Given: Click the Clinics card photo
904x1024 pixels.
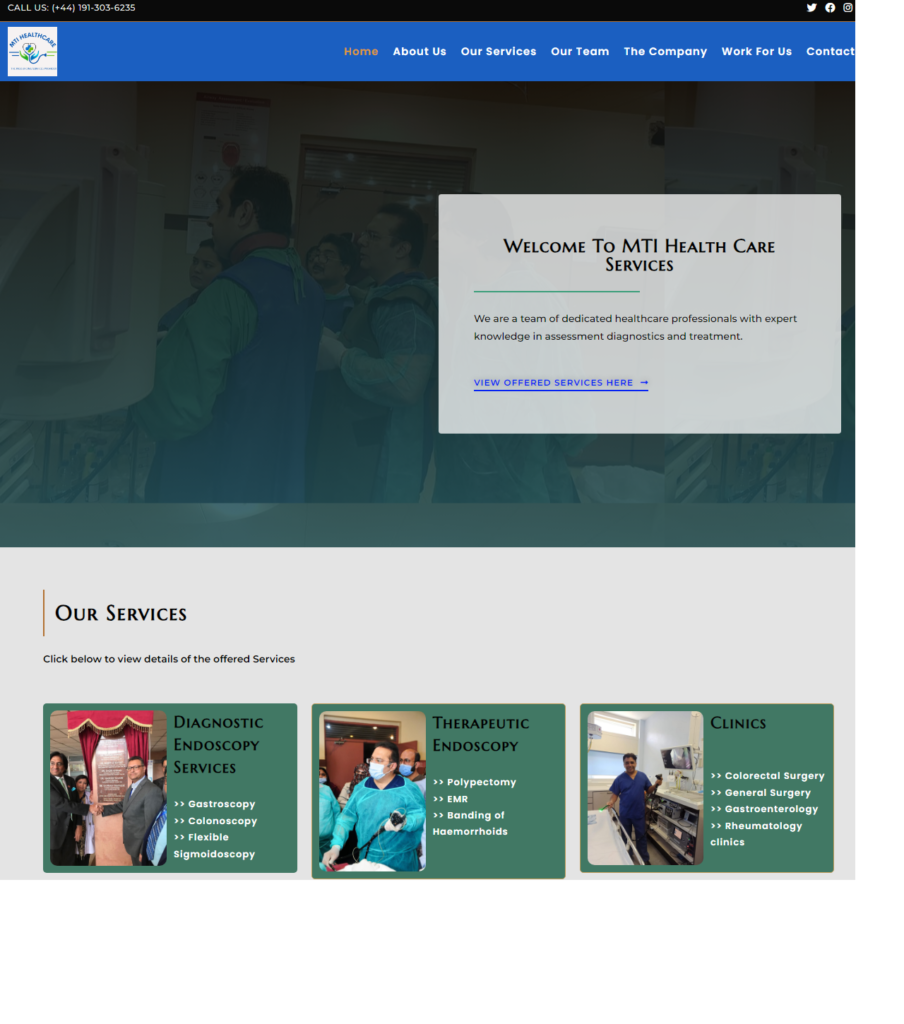Looking at the screenshot, I should click(x=645, y=788).
